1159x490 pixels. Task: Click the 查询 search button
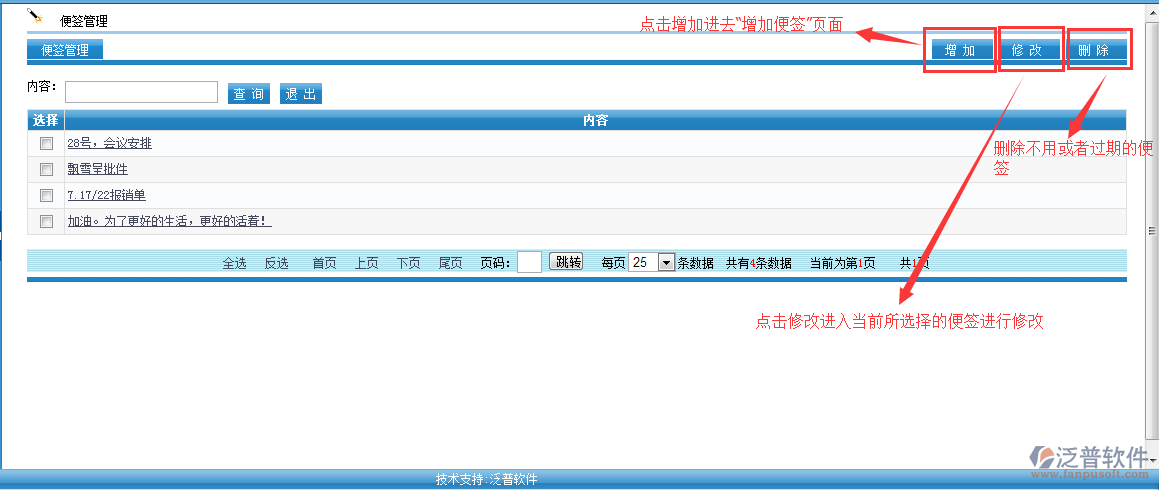click(248, 94)
